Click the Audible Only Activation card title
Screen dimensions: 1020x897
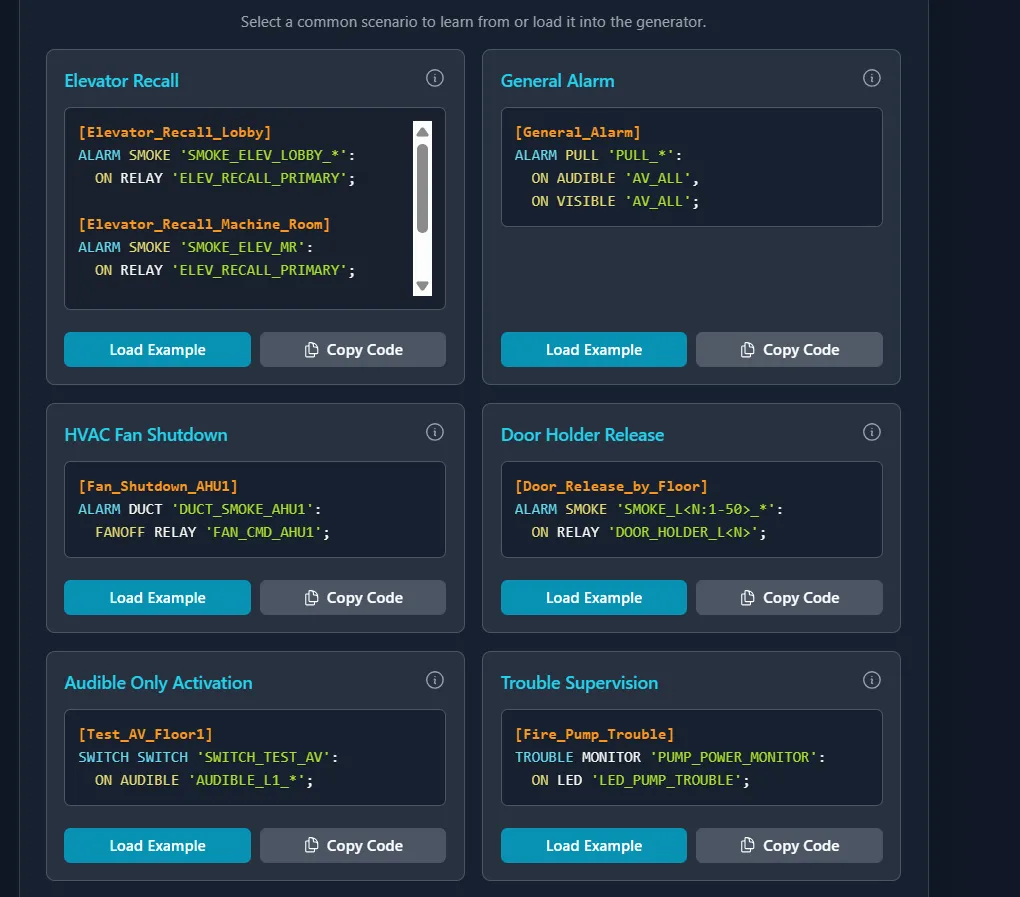coord(158,682)
